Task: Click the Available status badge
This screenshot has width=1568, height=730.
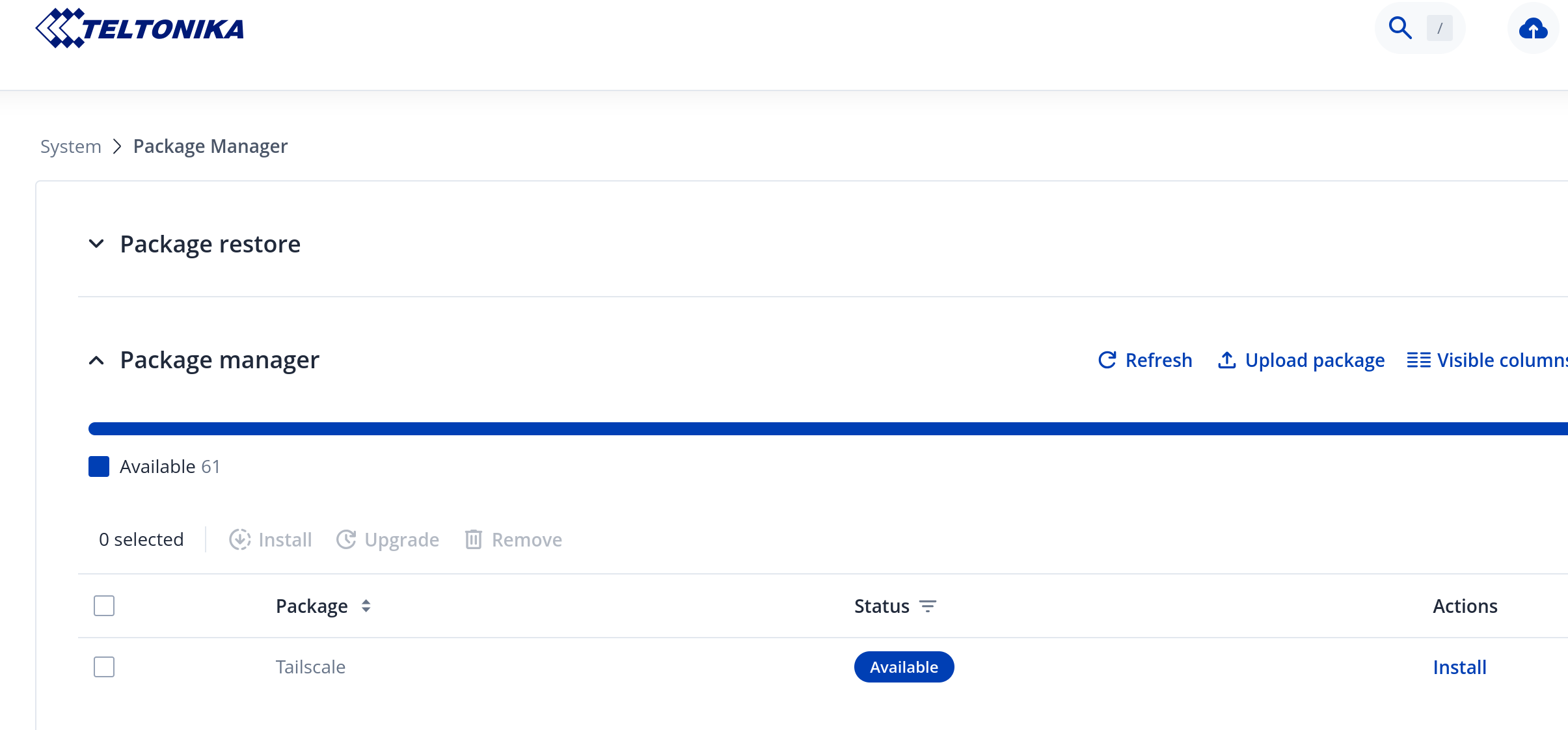Action: (x=904, y=667)
